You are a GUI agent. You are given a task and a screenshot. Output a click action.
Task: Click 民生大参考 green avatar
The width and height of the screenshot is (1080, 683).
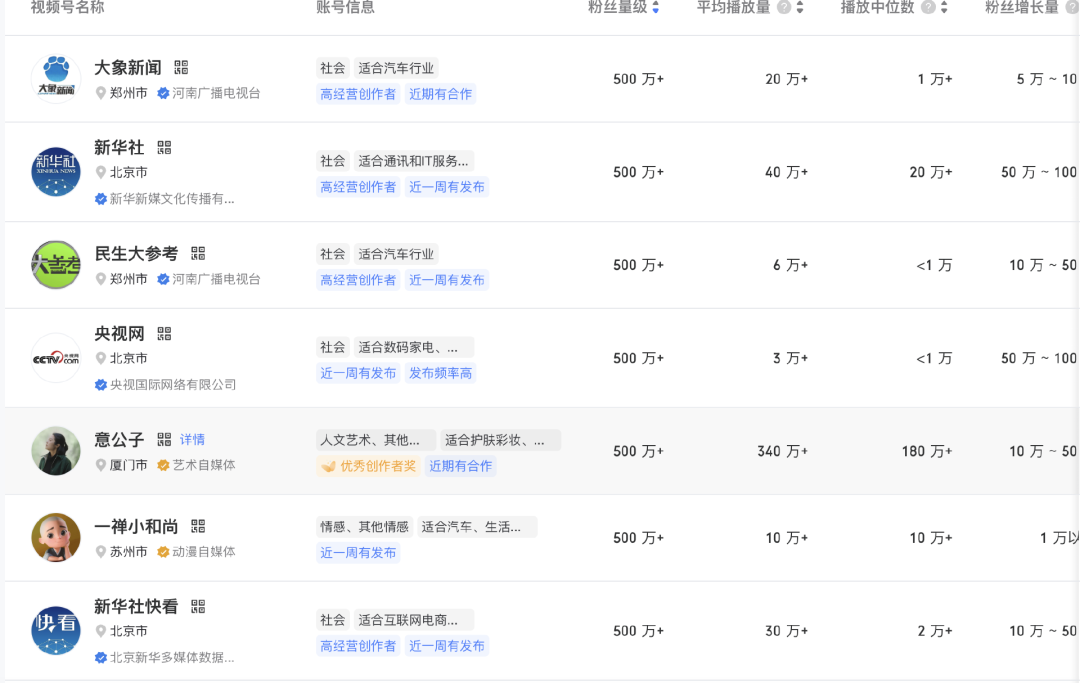[x=56, y=265]
